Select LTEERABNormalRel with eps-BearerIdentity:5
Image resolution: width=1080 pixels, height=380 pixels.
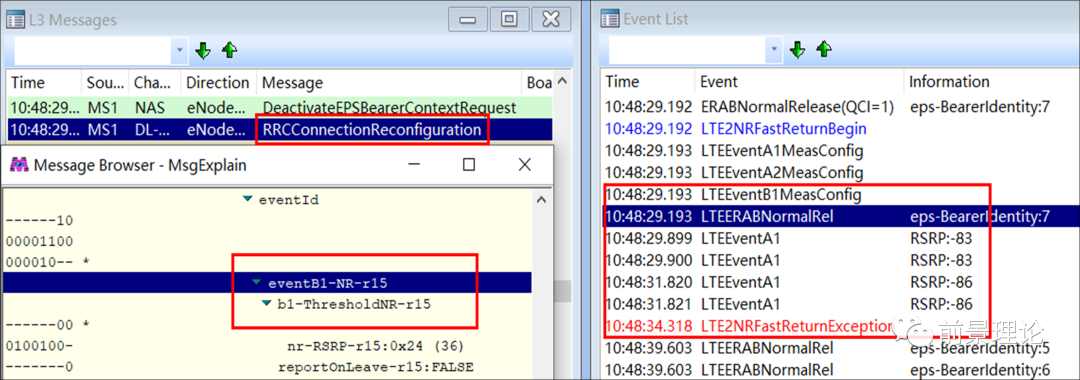pos(840,348)
